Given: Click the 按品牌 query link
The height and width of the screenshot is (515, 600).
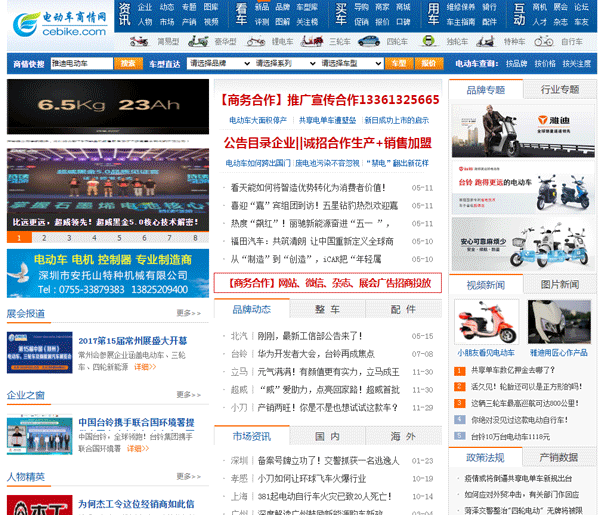Looking at the screenshot, I should click(517, 64).
